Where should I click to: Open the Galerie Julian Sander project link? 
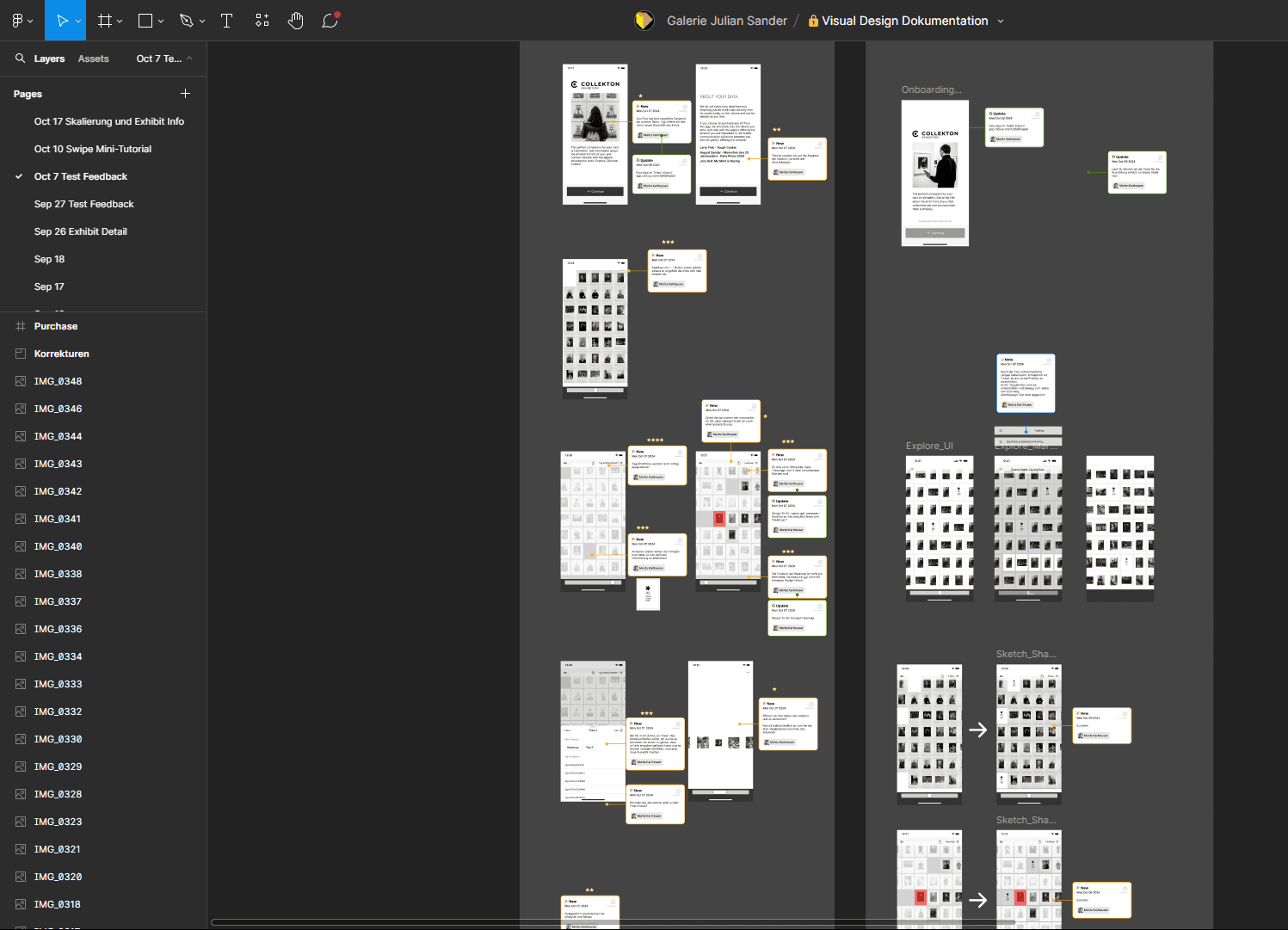click(727, 20)
